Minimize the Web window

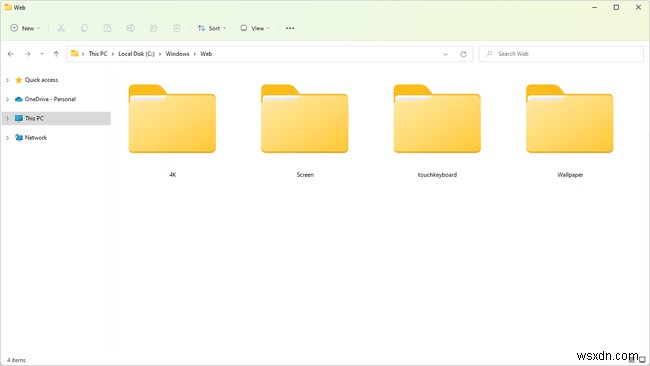point(594,7)
